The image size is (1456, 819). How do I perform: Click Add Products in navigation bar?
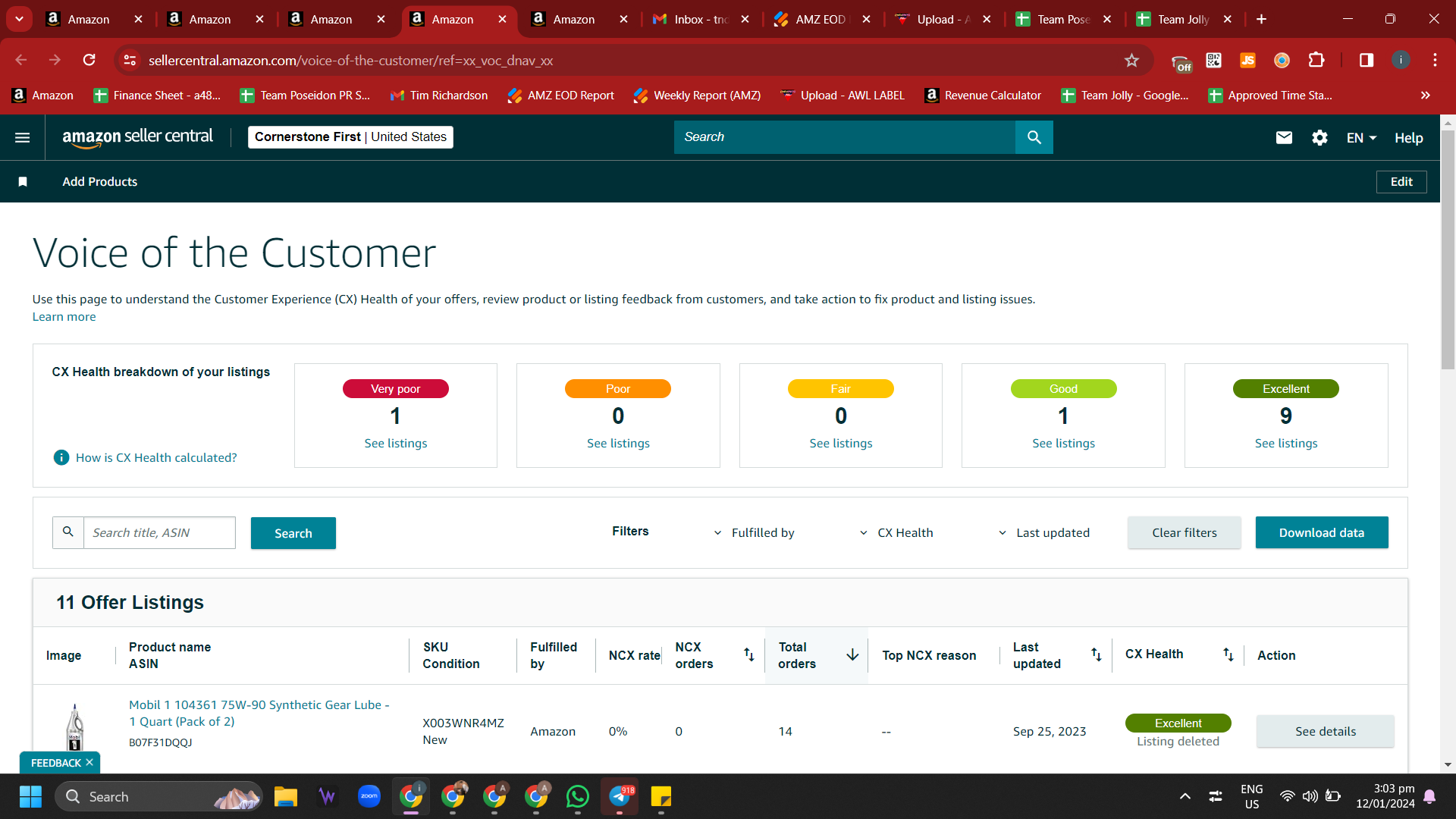(x=100, y=182)
